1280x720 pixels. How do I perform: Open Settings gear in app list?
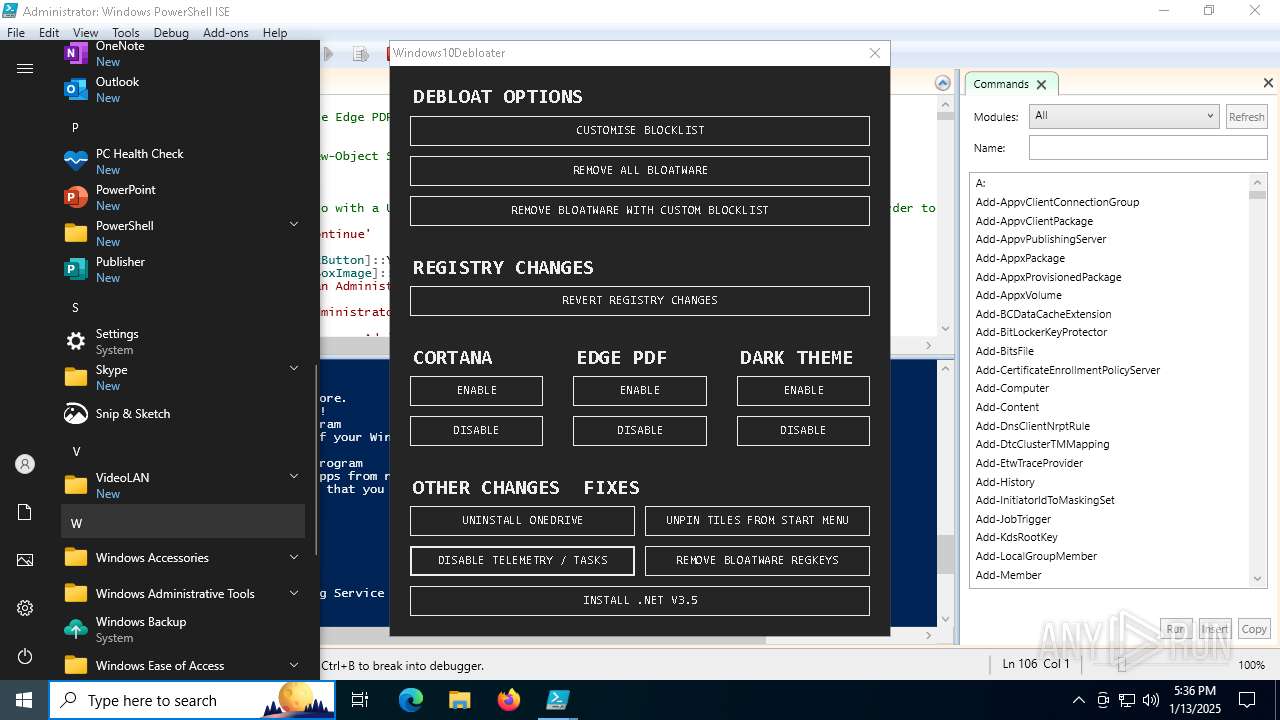pos(76,341)
